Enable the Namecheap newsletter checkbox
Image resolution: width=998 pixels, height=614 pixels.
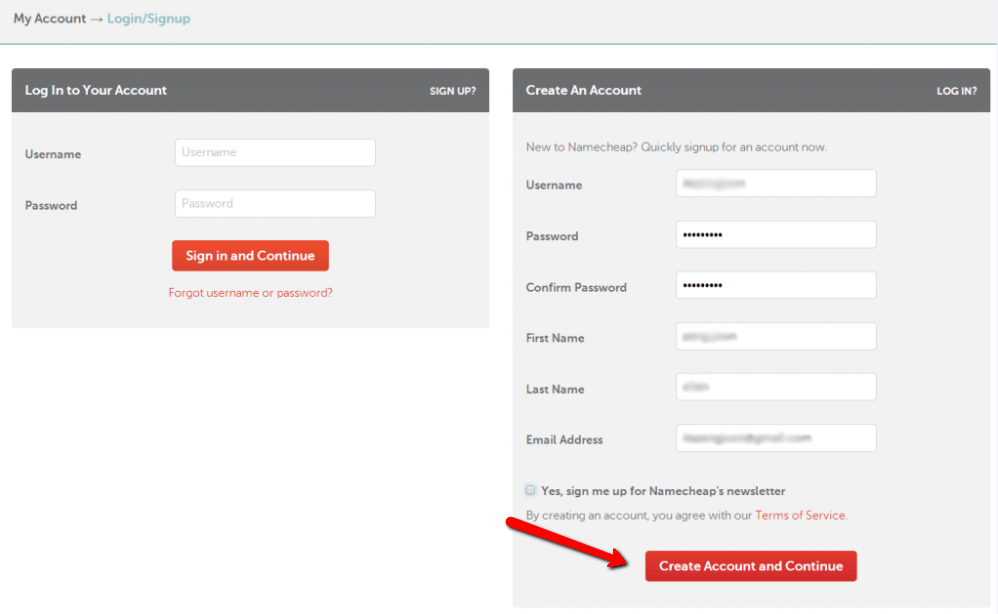[x=530, y=490]
